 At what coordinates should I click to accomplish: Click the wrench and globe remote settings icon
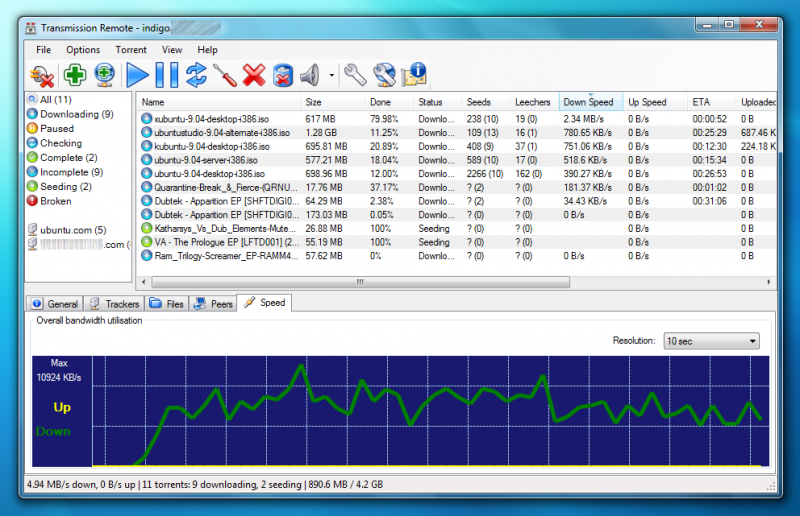coord(384,75)
